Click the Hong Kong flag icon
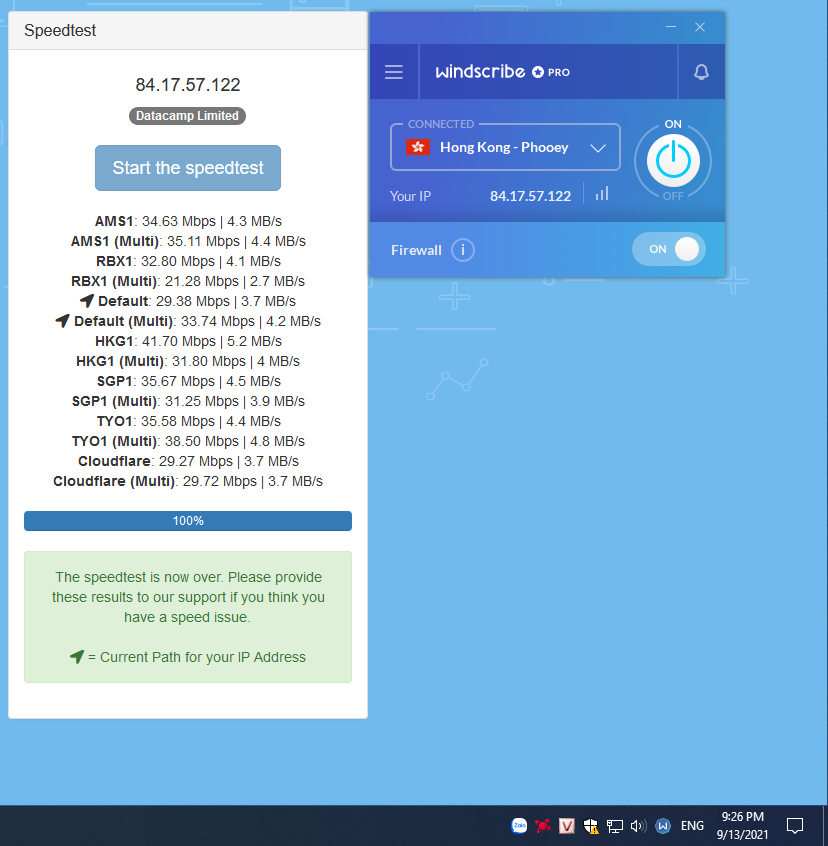Screen dimensions: 828x846 coord(418,147)
